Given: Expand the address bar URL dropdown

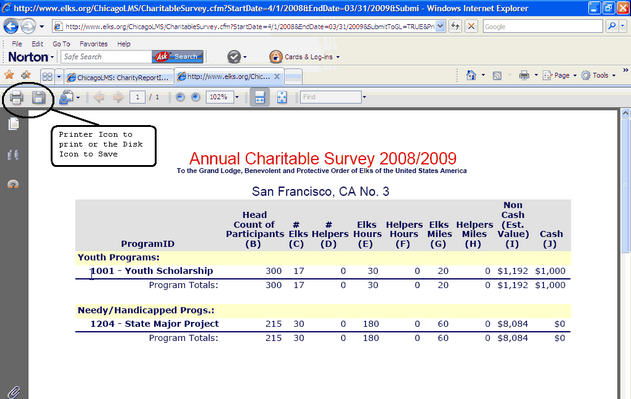Looking at the screenshot, I should 440,27.
